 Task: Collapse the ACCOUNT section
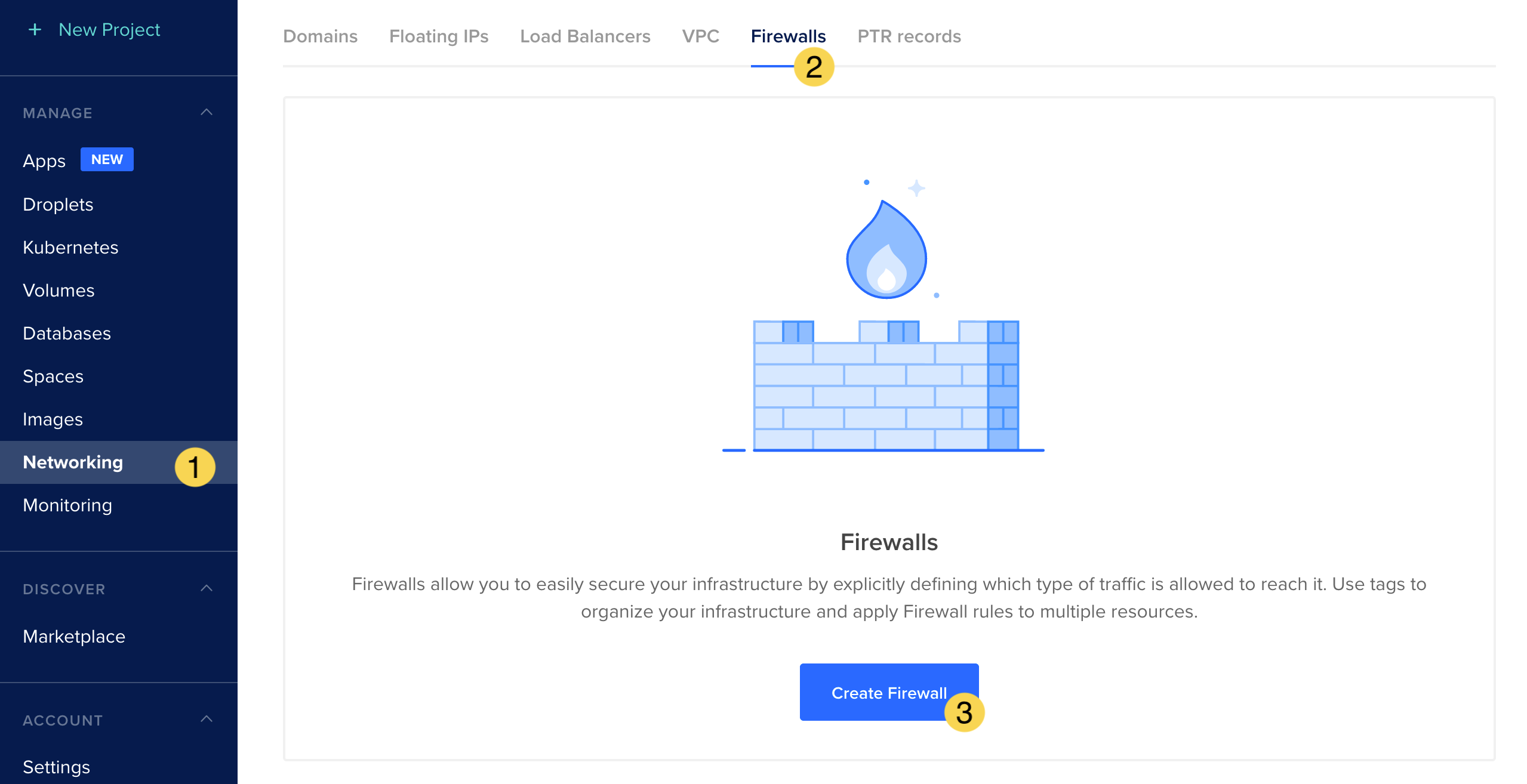click(207, 720)
